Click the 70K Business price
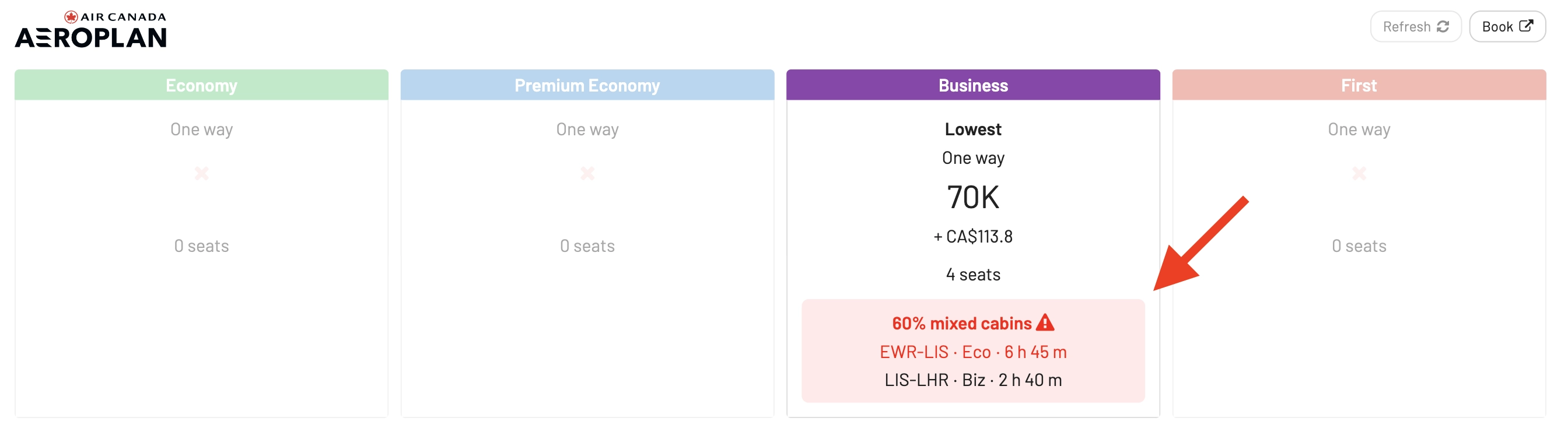1568x428 pixels. point(974,197)
